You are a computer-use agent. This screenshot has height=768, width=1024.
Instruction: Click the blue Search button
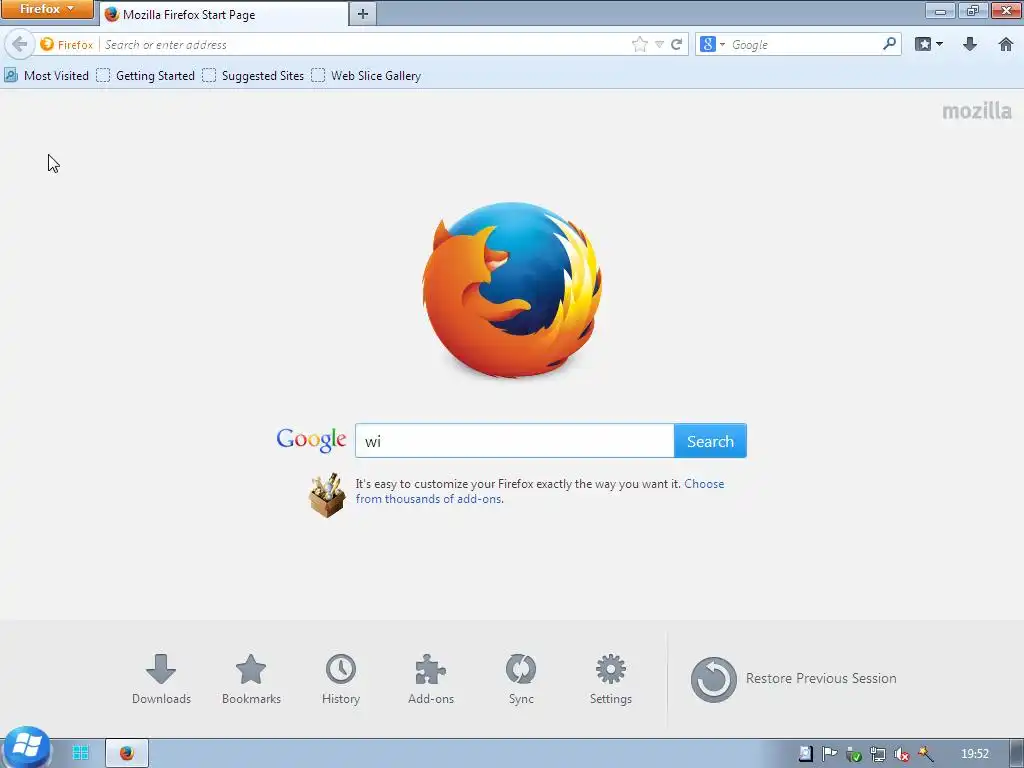[710, 441]
